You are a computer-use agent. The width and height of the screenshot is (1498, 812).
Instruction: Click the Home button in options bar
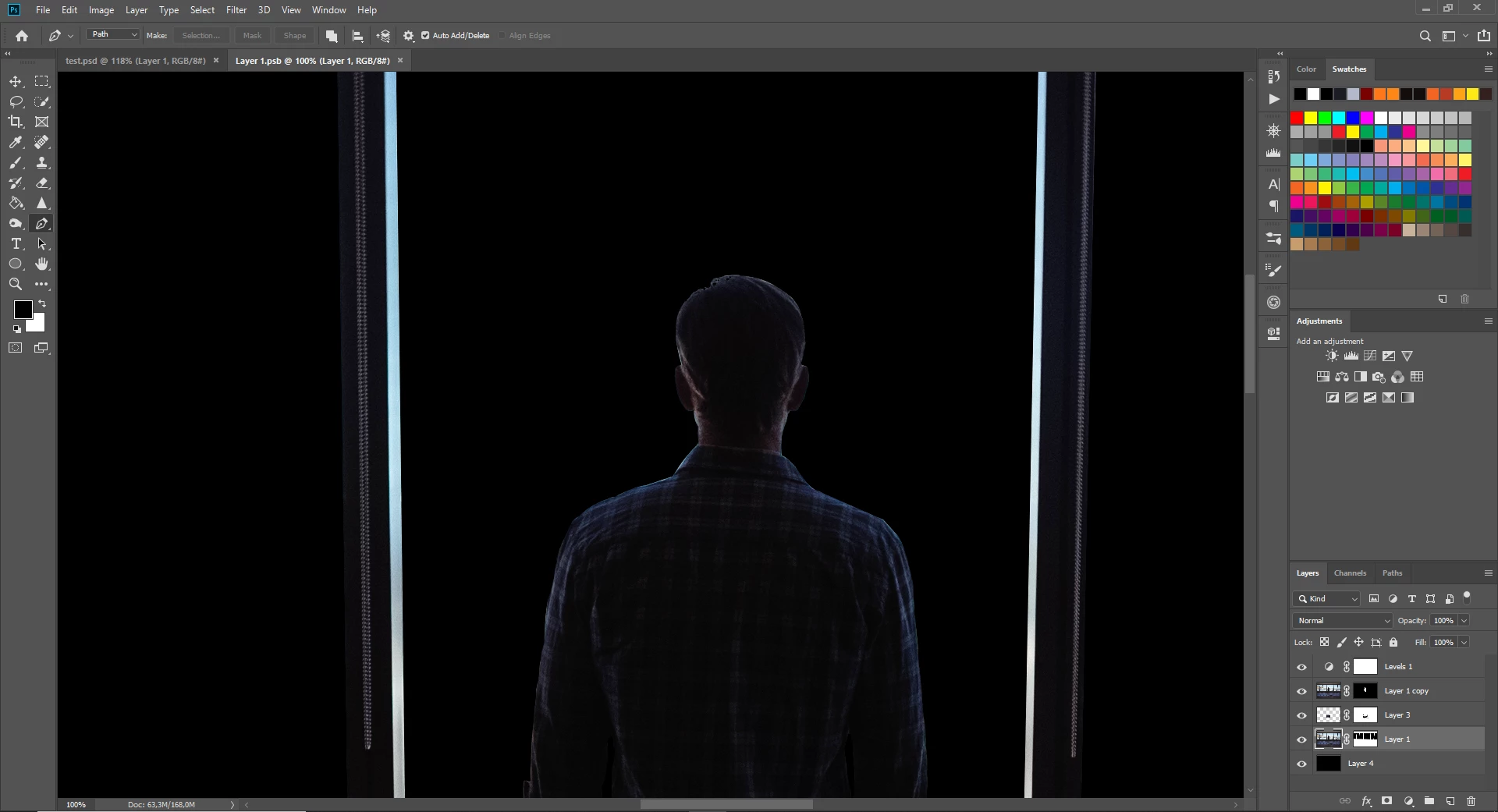click(22, 36)
